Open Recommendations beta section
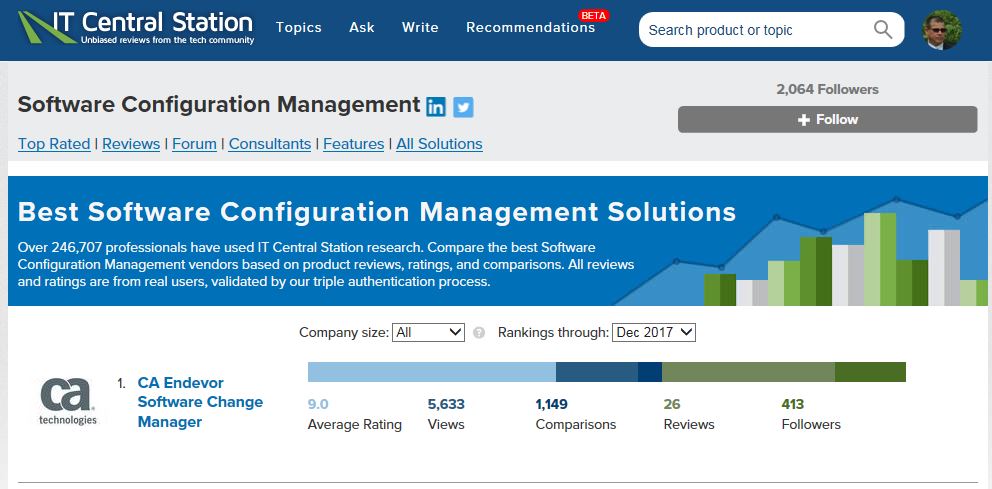 [x=530, y=28]
